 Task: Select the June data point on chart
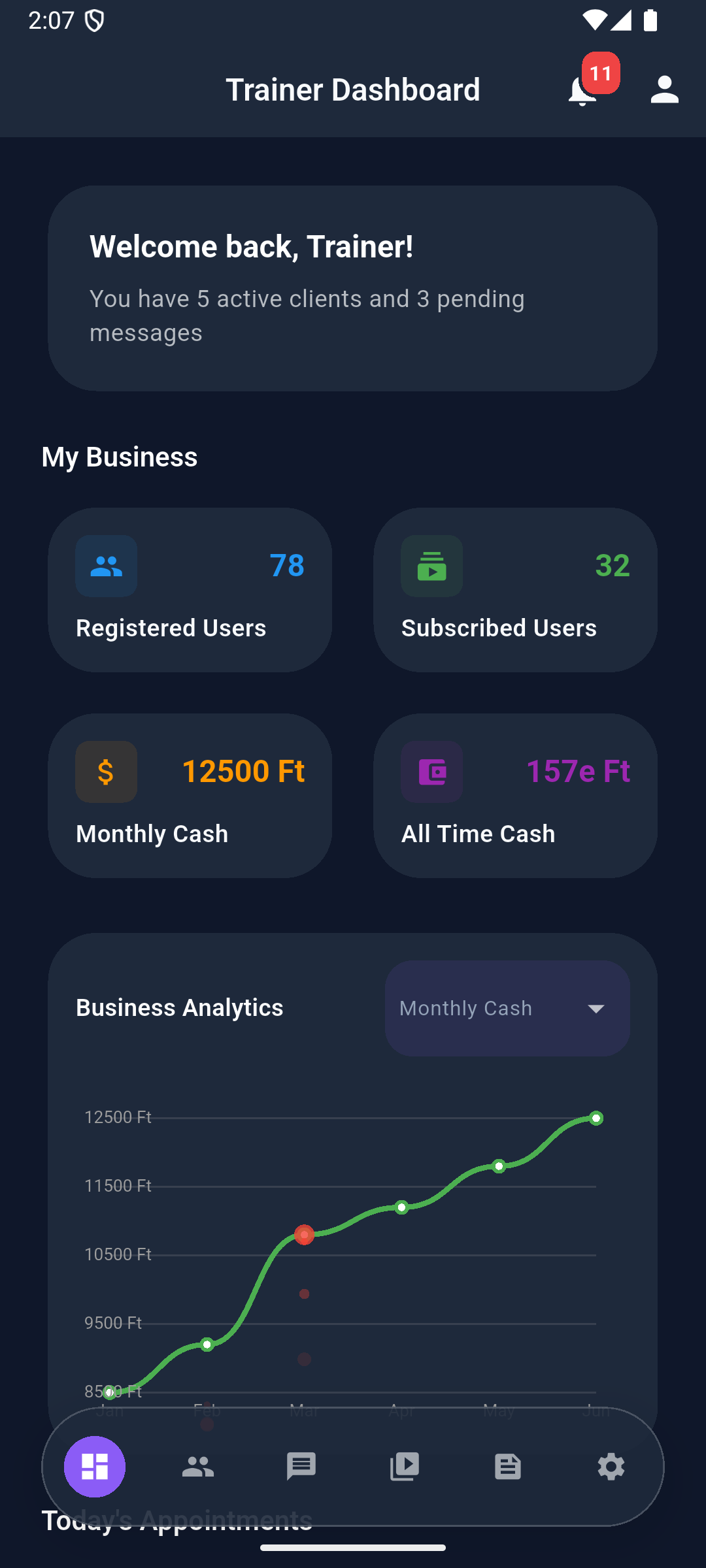coord(596,1119)
